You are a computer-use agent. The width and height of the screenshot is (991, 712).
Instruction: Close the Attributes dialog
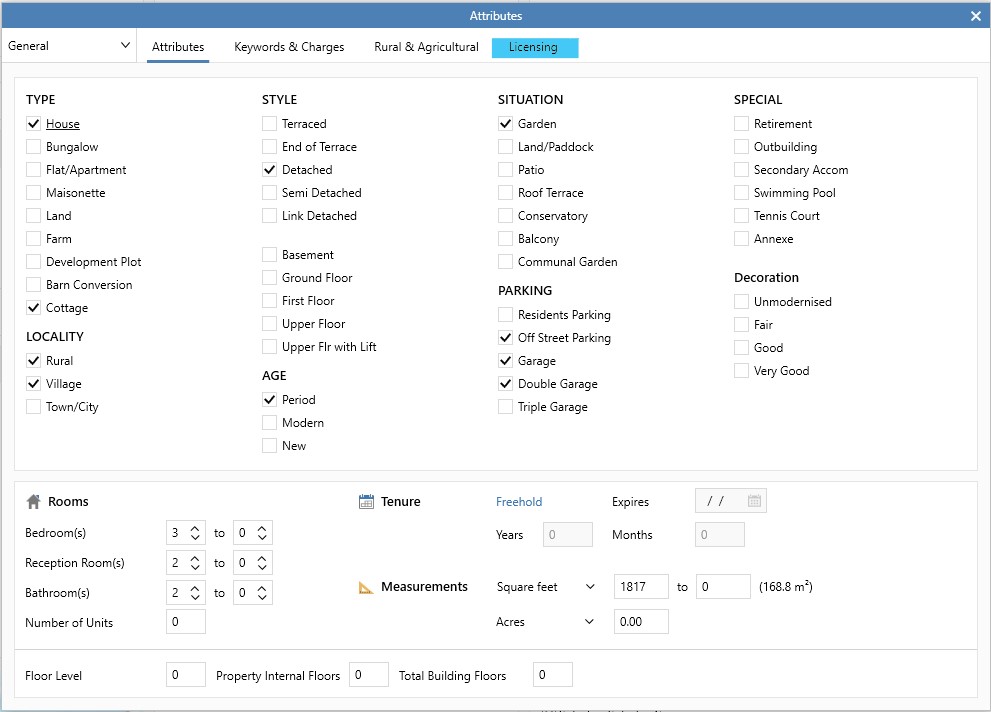pos(976,16)
